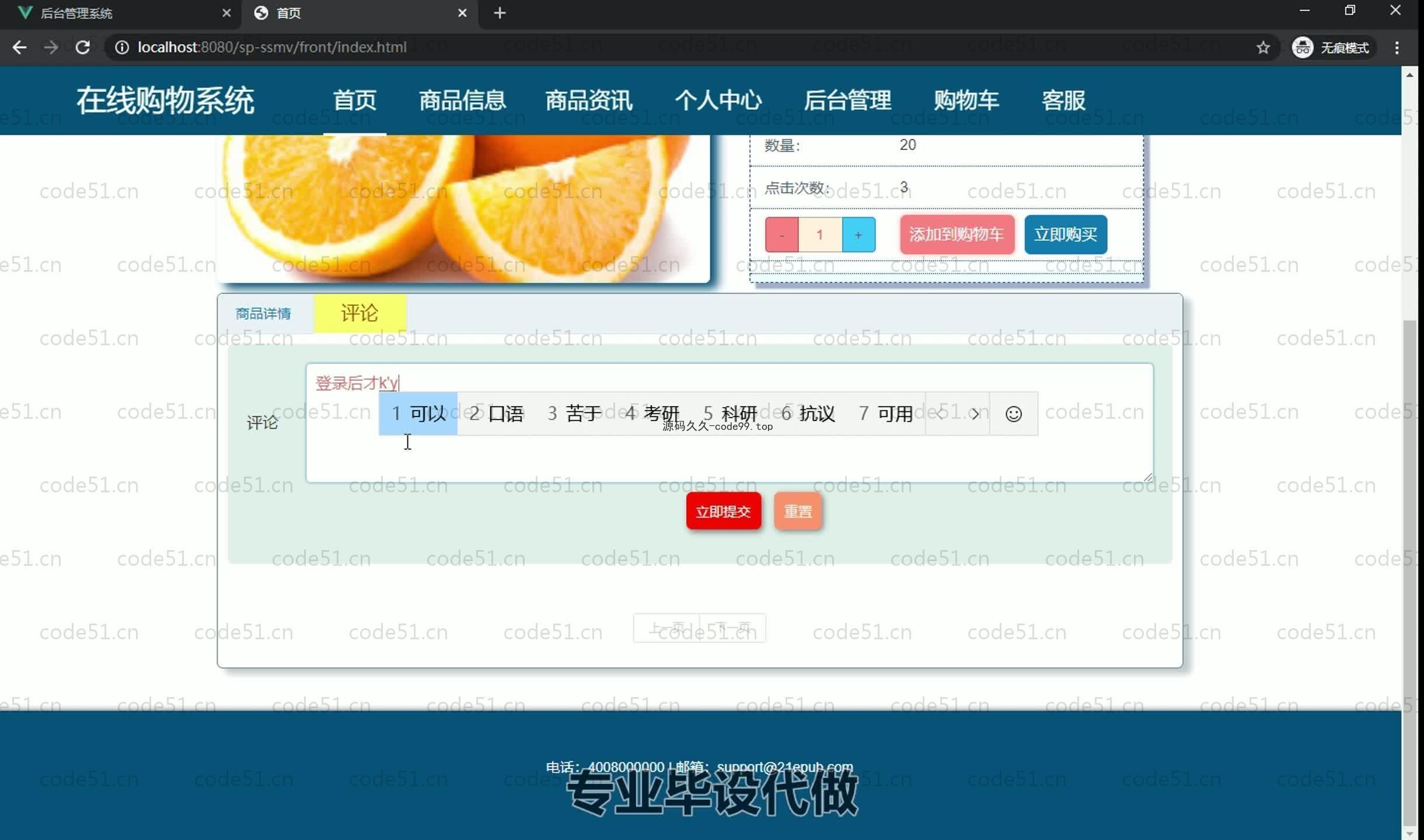1424x840 pixels.
Task: Restore down the browser window
Action: point(1350,10)
